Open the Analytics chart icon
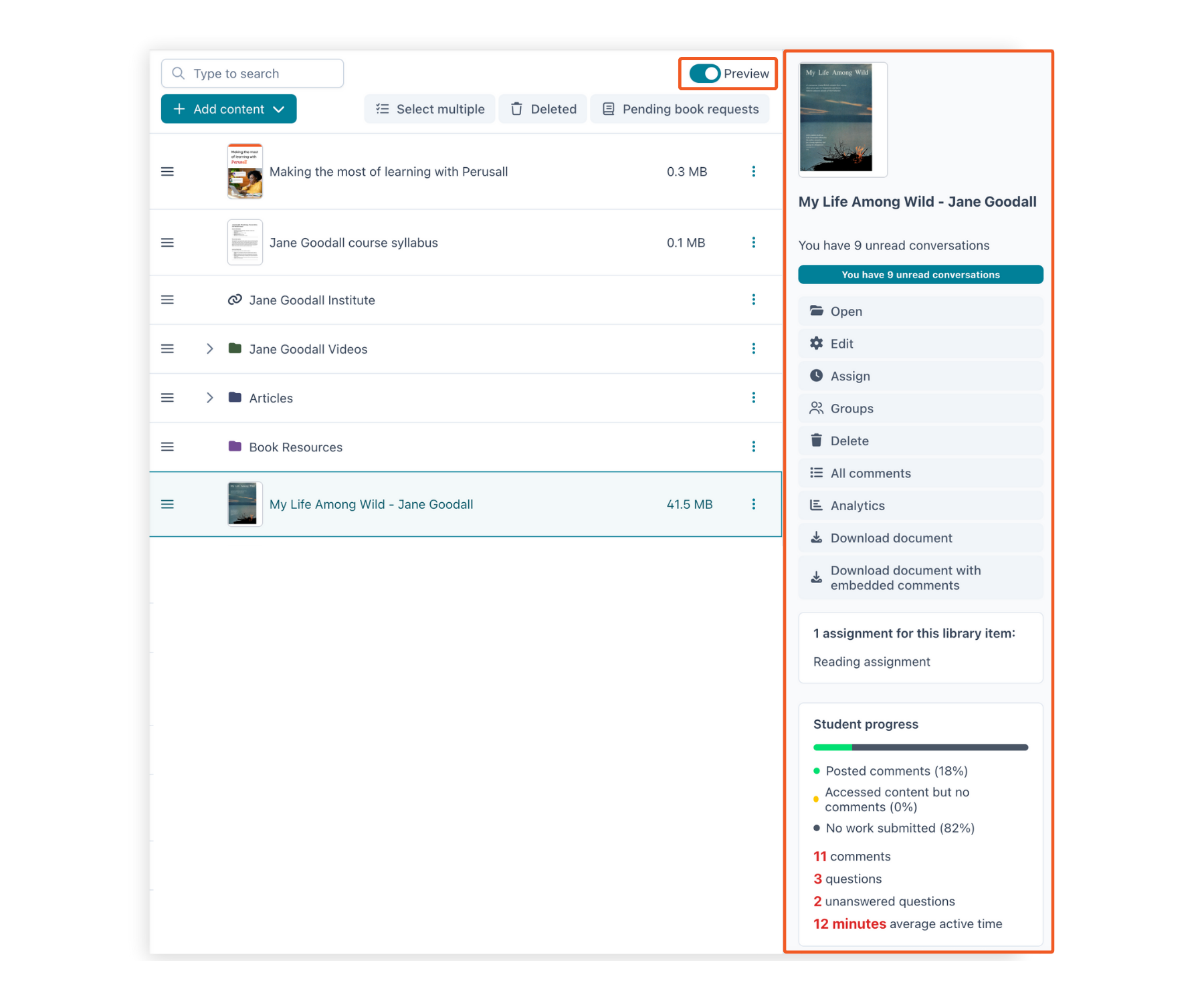Screen dimensions: 1204x1003 coord(817,506)
